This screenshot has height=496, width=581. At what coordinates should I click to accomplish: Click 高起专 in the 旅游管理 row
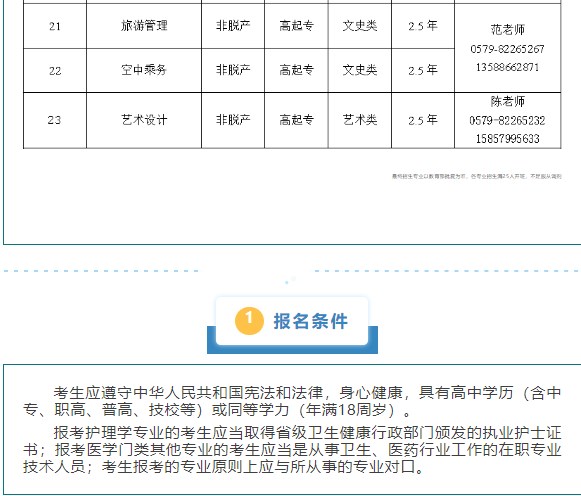coord(296,26)
